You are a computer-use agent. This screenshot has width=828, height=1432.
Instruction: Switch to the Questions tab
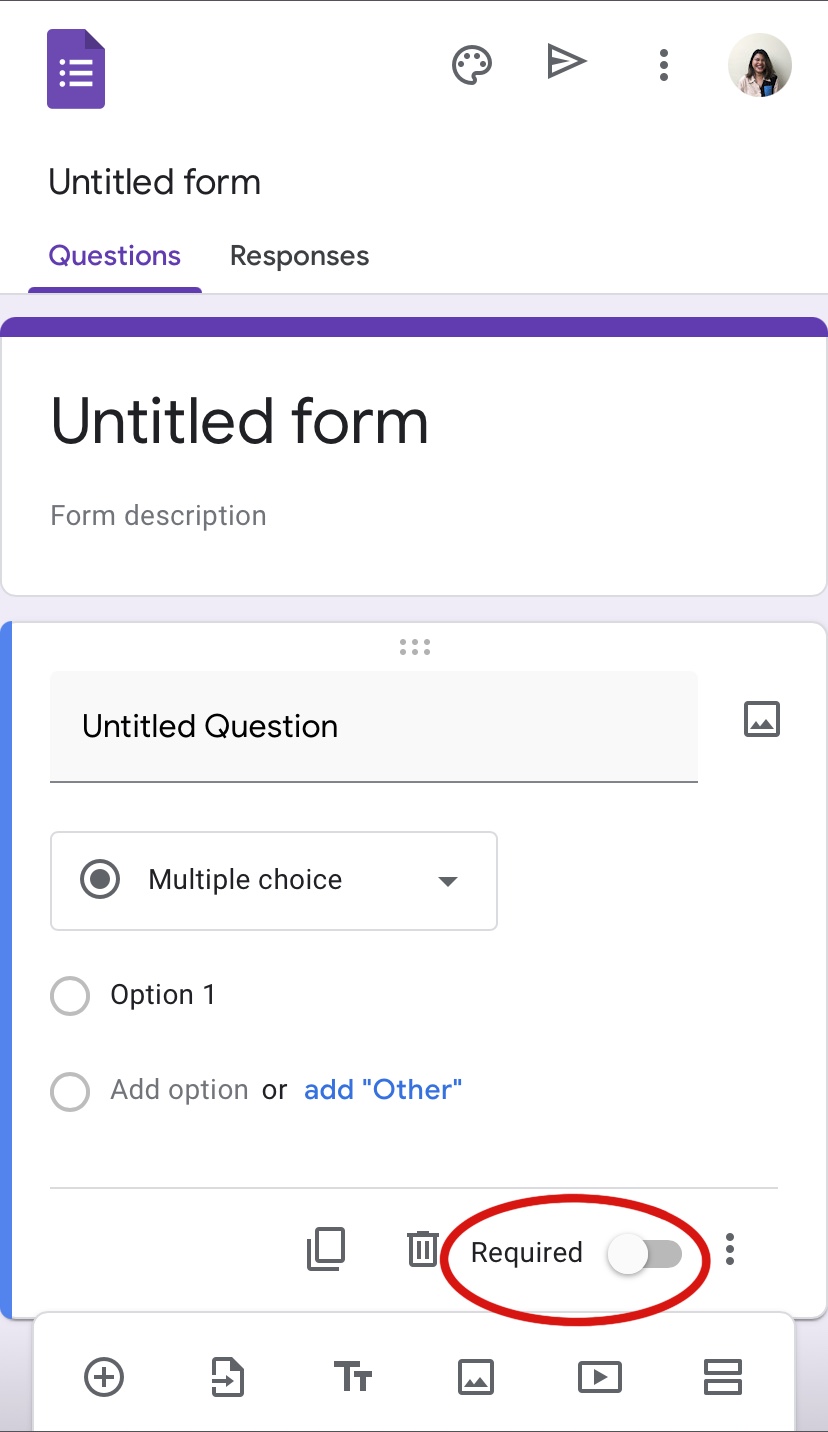[115, 256]
